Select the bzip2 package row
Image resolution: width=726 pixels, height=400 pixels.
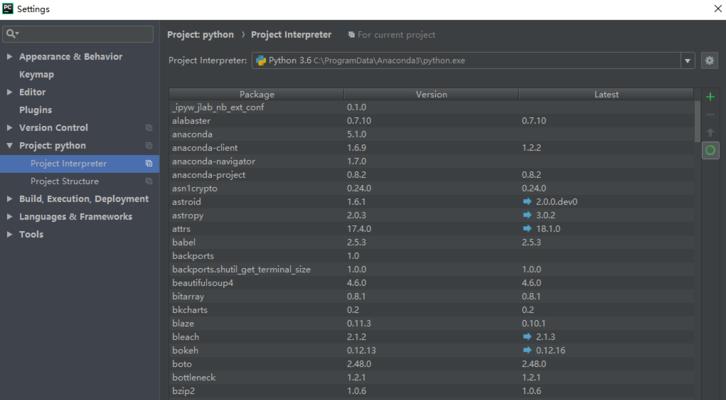[432, 391]
